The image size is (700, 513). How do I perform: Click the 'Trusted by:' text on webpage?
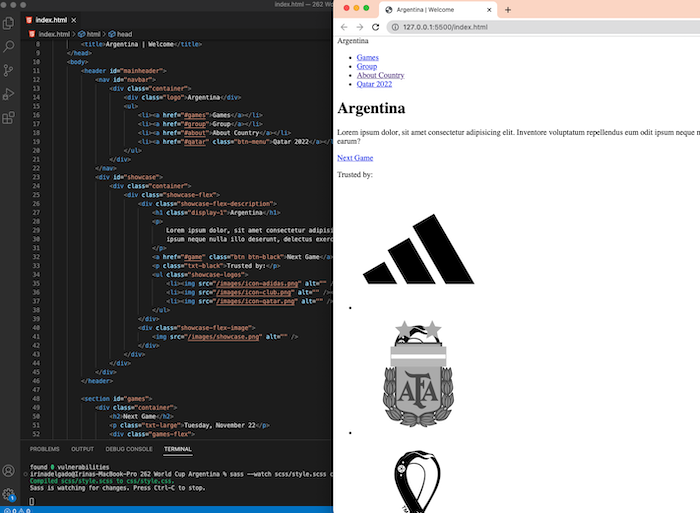click(354, 175)
